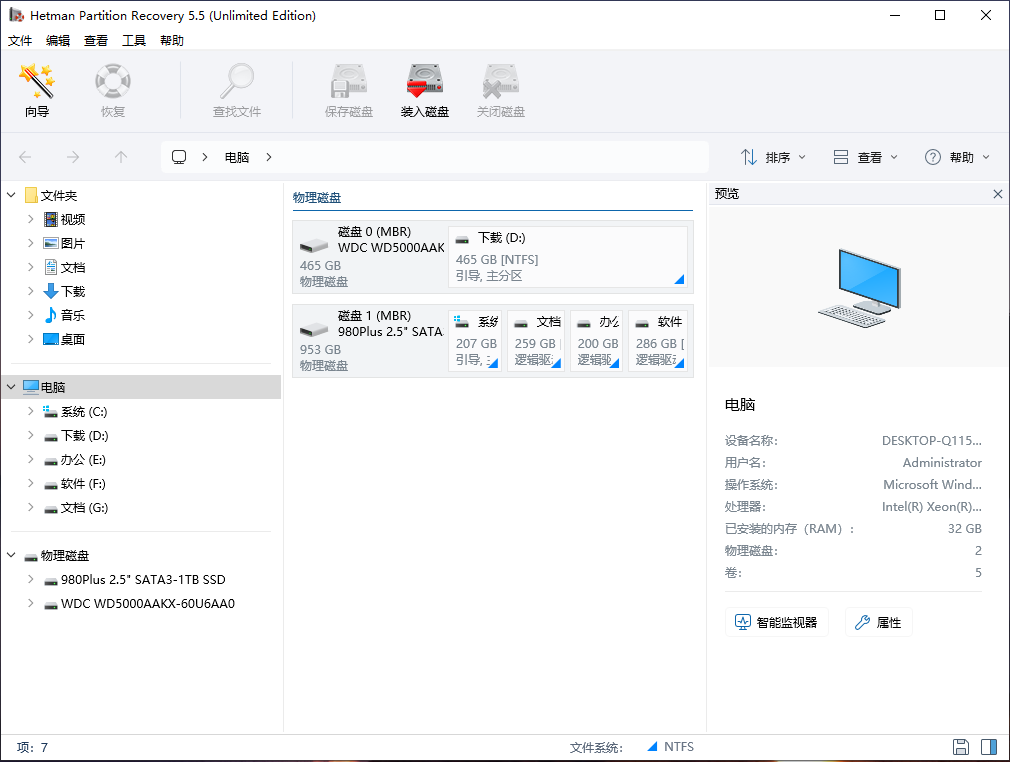Select 视频 folder in the tree
This screenshot has height=762, width=1010.
(x=64, y=220)
